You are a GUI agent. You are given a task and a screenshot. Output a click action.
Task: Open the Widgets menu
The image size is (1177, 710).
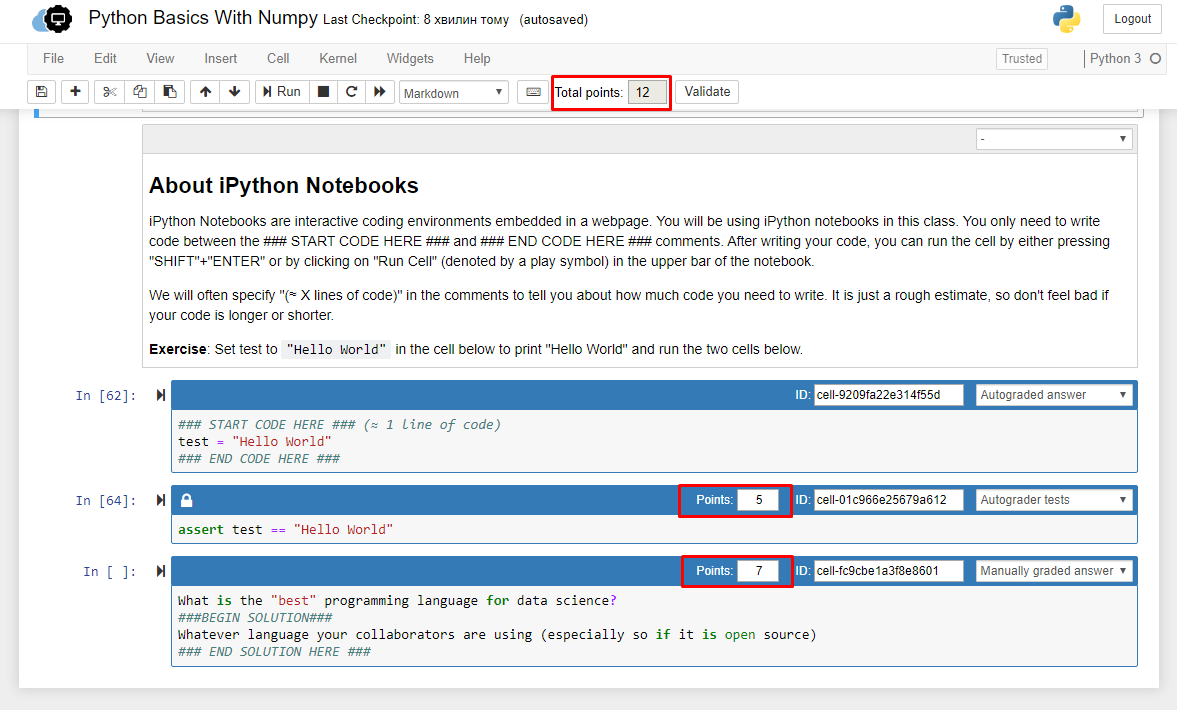point(410,59)
